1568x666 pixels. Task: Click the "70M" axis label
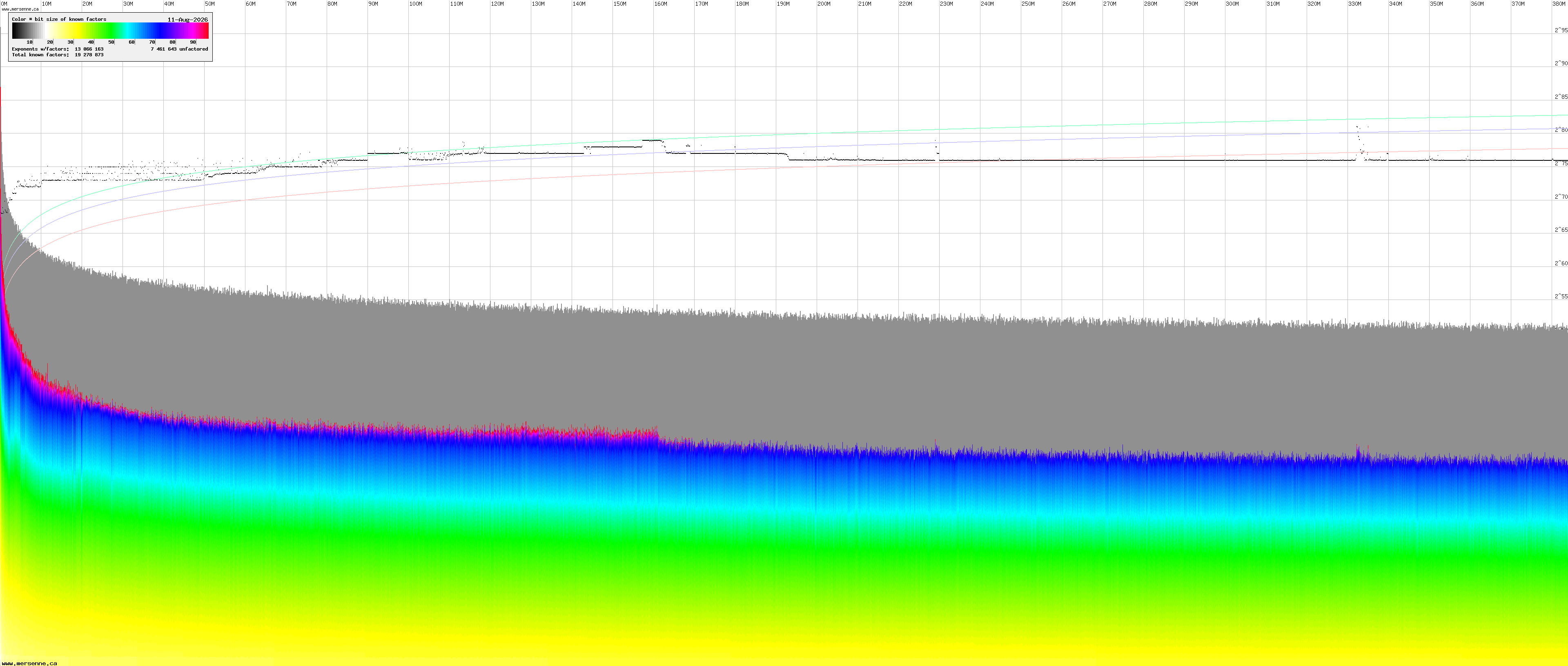tap(292, 4)
